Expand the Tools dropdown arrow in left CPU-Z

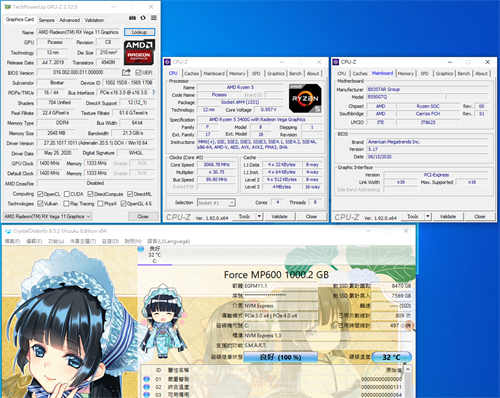click(x=259, y=216)
